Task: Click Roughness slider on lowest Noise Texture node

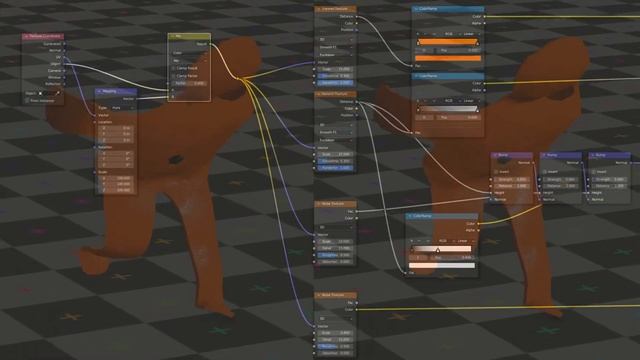Action: (x=336, y=346)
